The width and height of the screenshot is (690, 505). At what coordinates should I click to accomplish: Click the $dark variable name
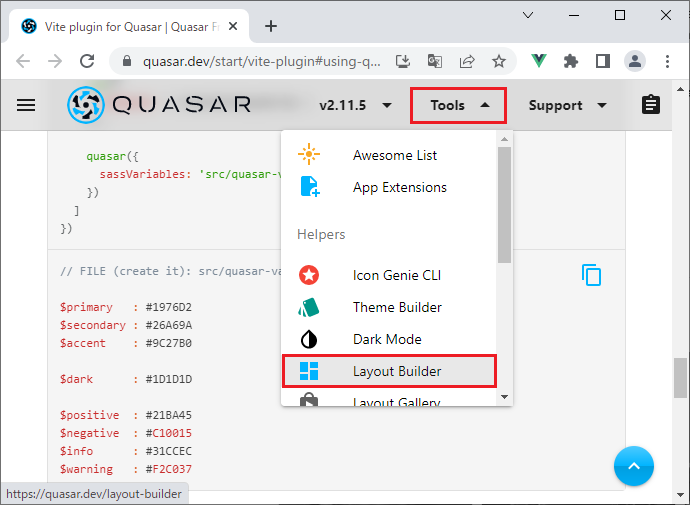tap(76, 379)
